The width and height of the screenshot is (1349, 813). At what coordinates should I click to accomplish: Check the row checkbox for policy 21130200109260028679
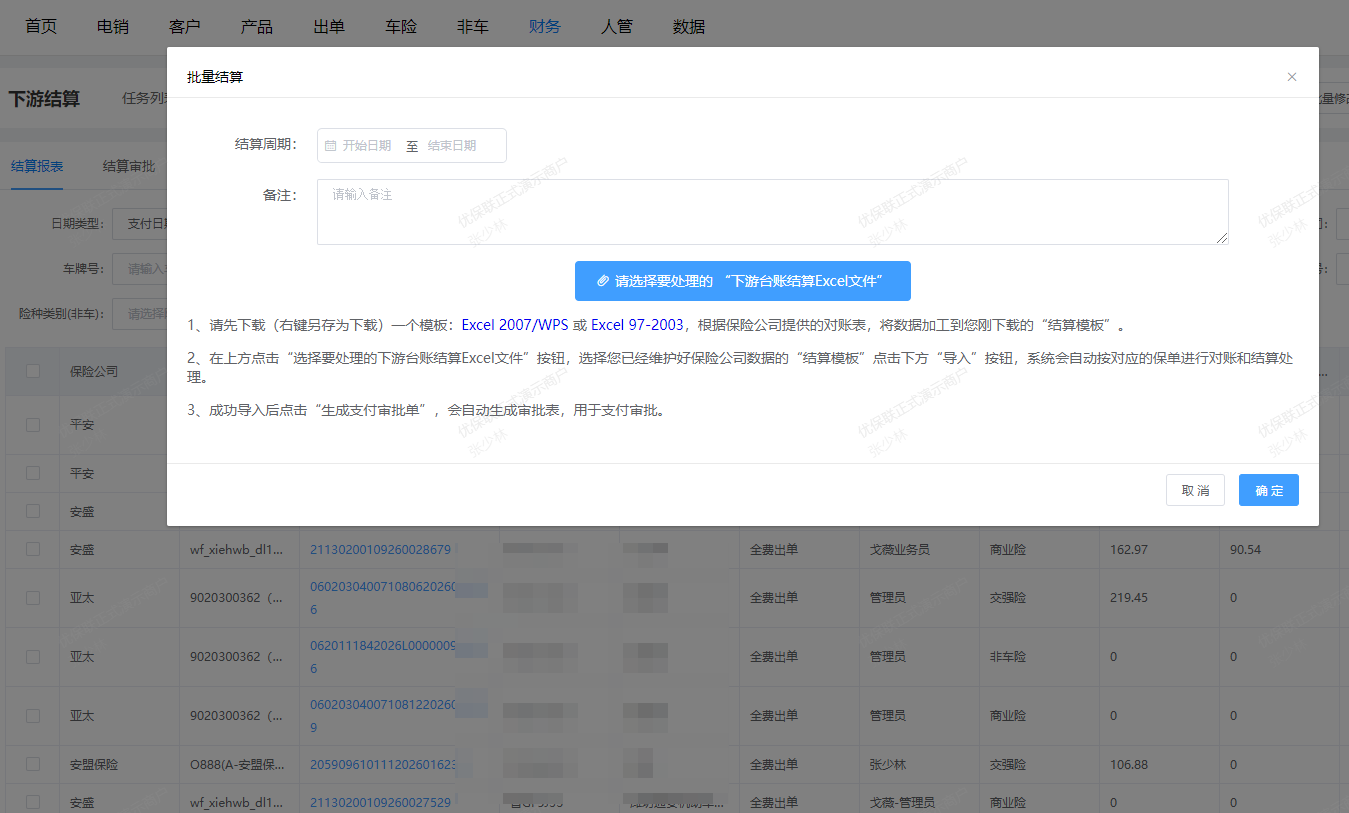[x=33, y=549]
